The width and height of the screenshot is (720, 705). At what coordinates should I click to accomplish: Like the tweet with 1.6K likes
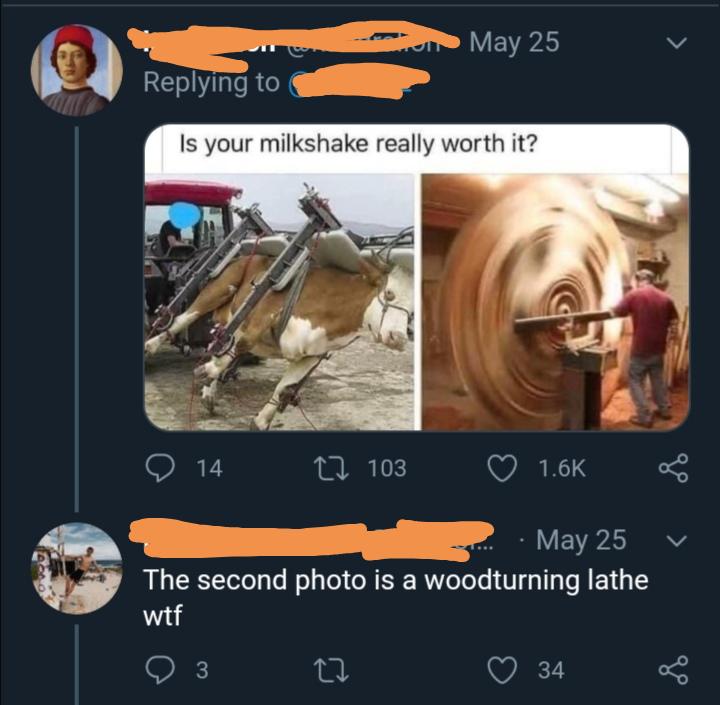[502, 468]
